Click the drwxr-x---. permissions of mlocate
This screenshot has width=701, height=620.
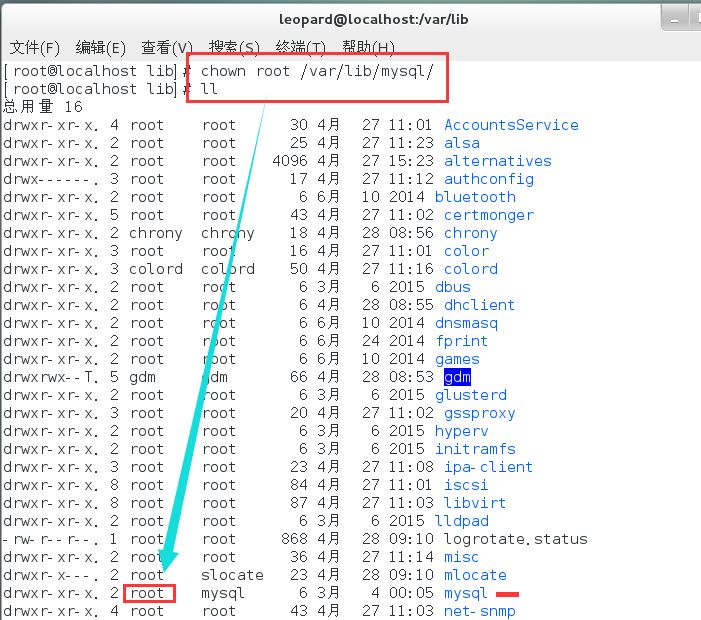pos(51,575)
